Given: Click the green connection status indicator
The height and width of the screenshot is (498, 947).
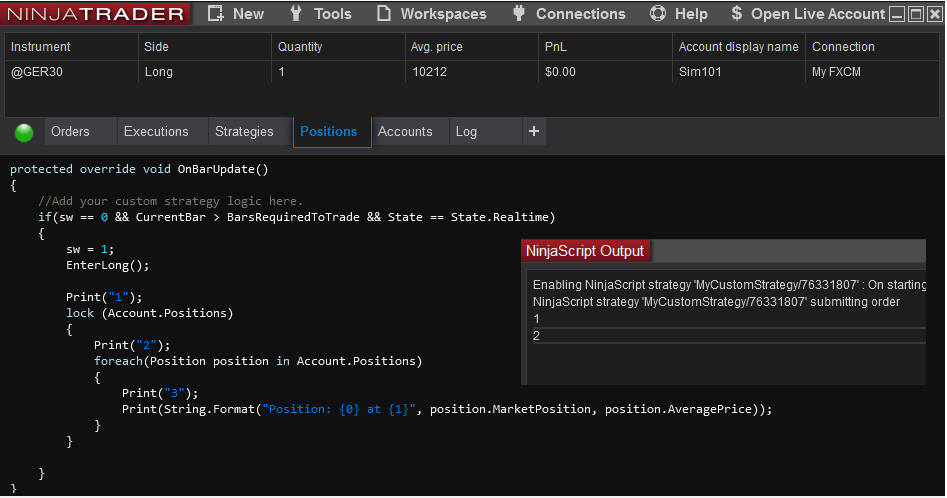Looking at the screenshot, I should pos(24,132).
